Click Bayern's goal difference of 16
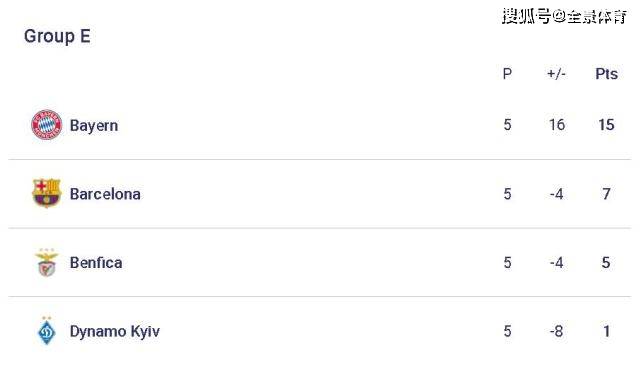 click(x=557, y=125)
